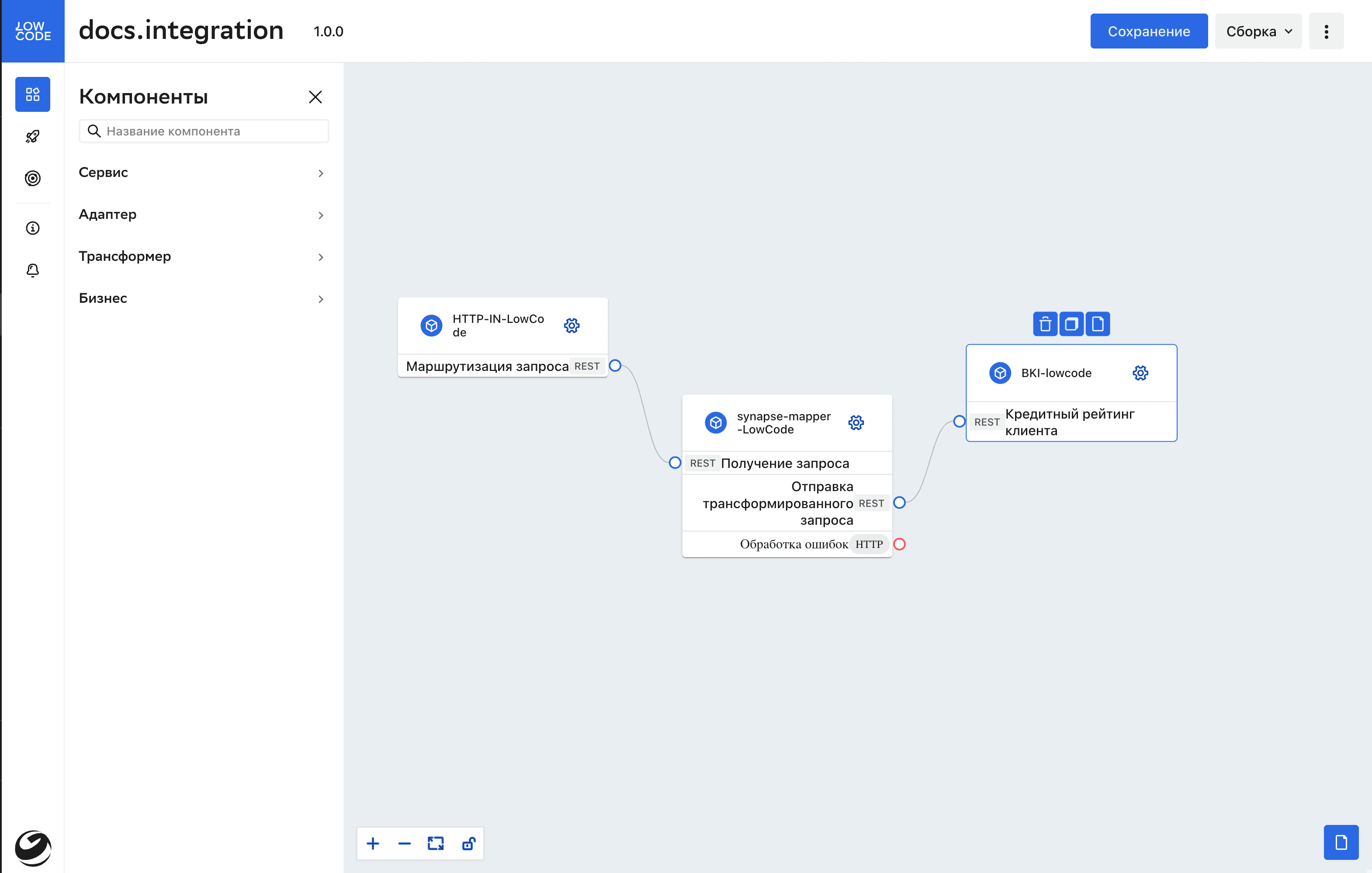Expand the Трансформер component category
Screen dimensions: 1372x873
[204, 256]
